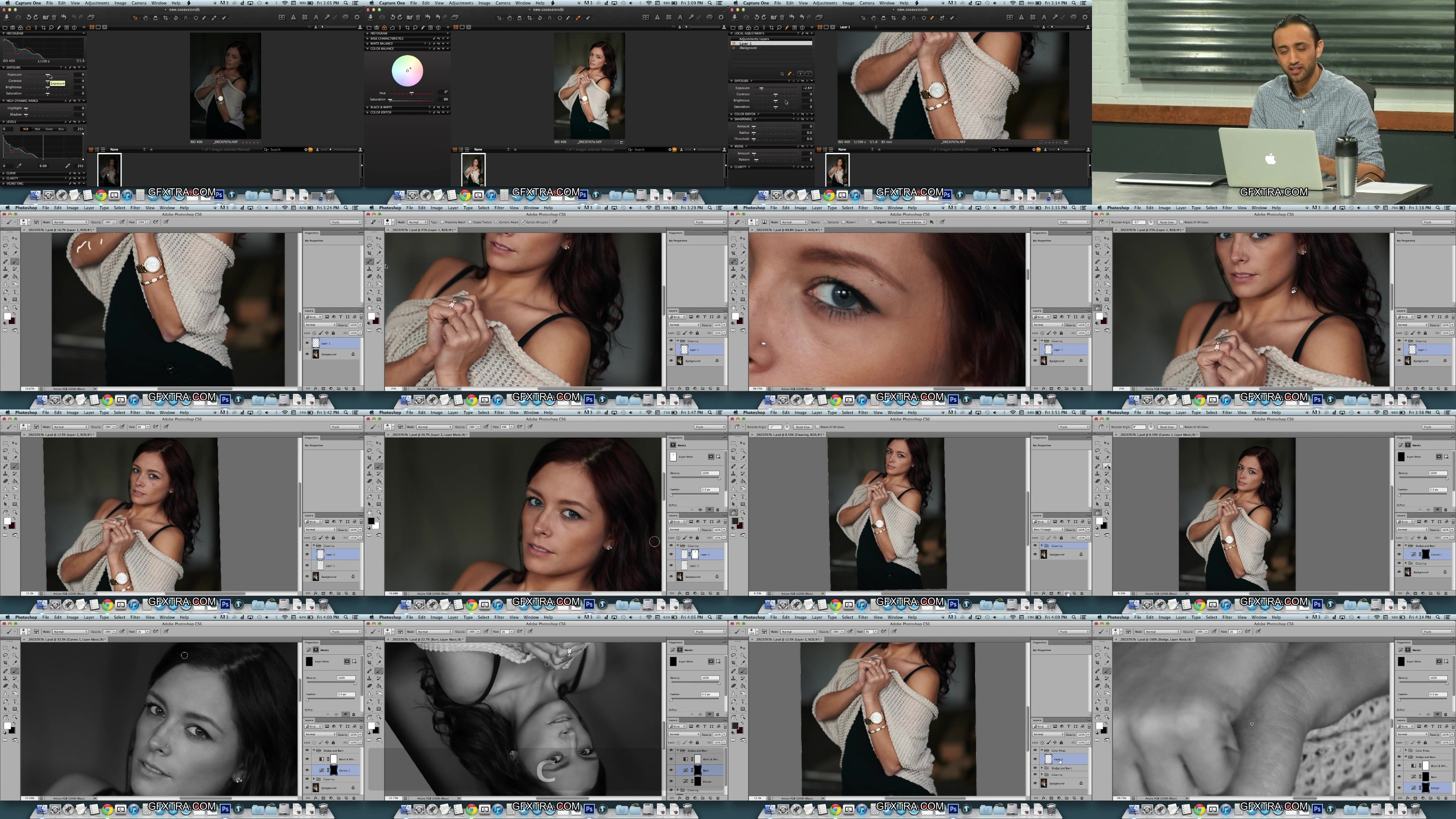3:14 PM frame: untick the Layer 1 checkbox
Image resolution: width=1456 pixels, height=819 pixels.
(733, 44)
